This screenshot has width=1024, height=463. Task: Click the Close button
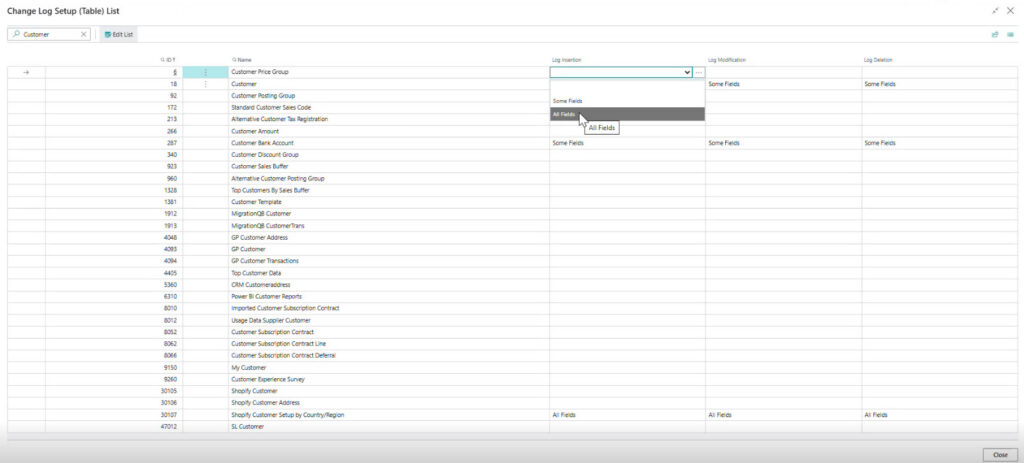coord(1000,455)
